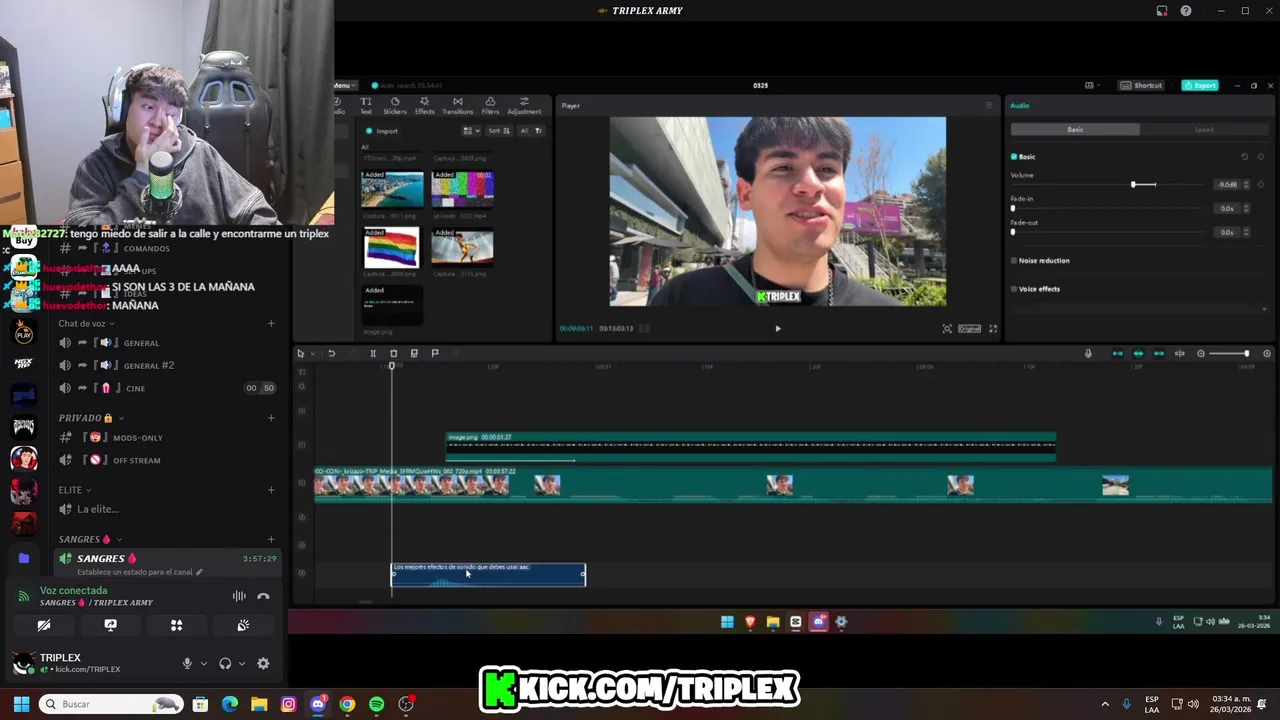Open Discord user settings gear
Screen dimensions: 1280x720
click(x=263, y=663)
